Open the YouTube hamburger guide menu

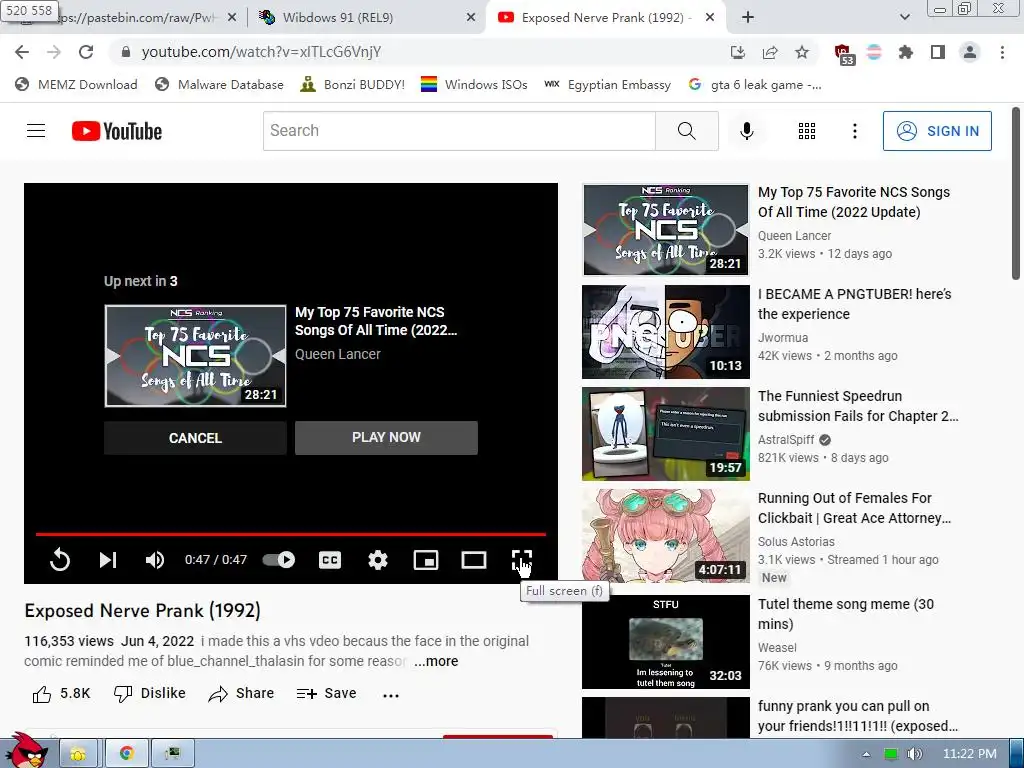tap(36, 131)
